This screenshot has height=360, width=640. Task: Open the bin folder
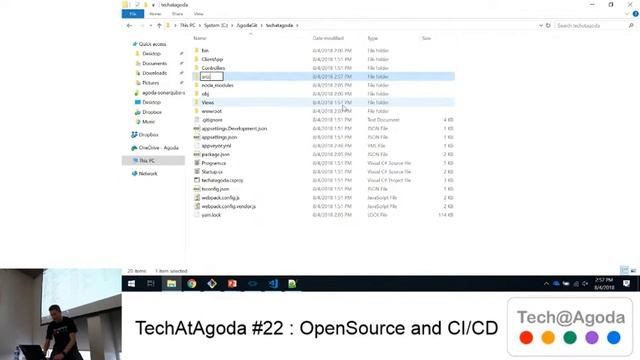click(205, 51)
